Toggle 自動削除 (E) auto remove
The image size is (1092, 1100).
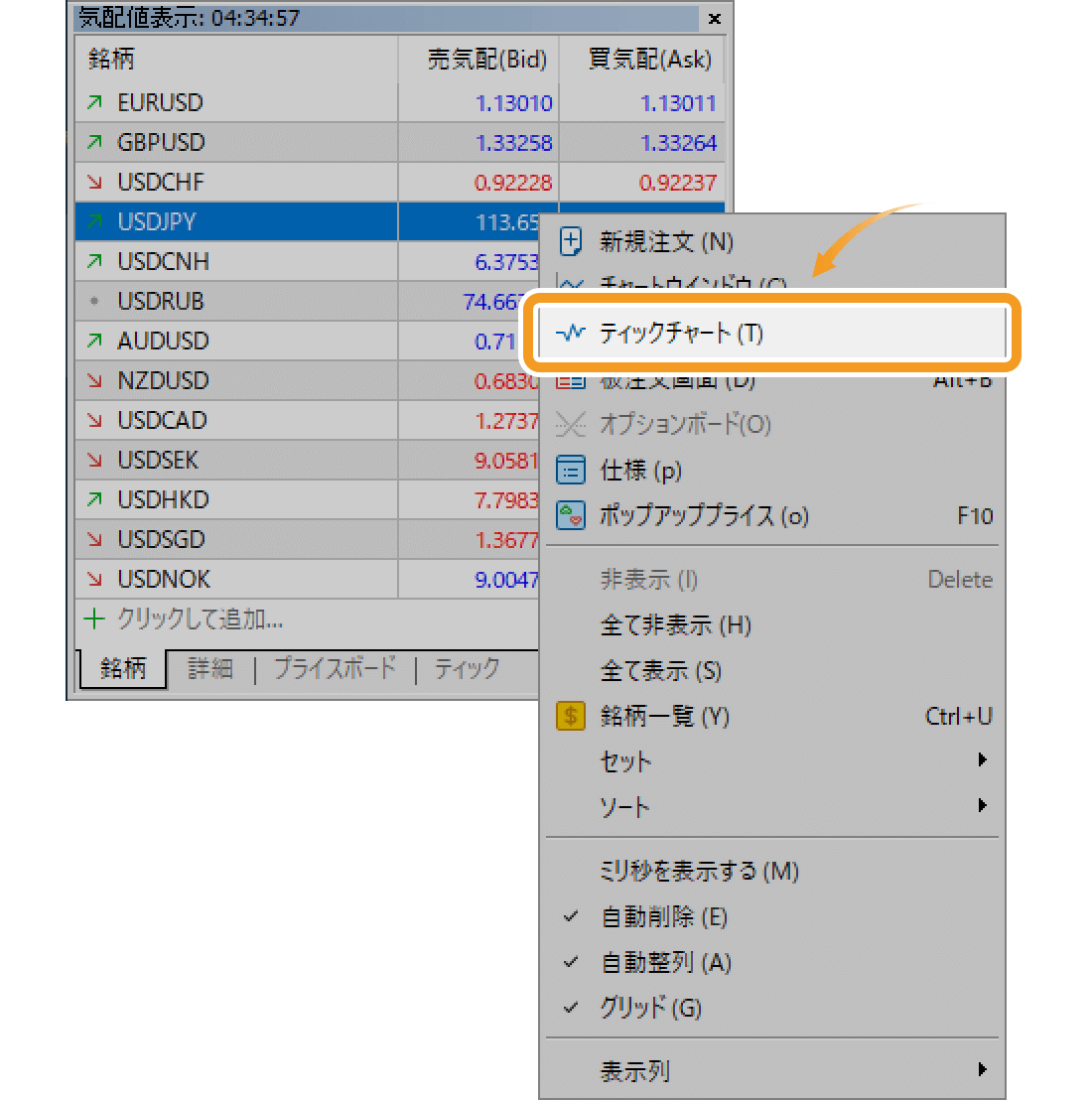771,917
